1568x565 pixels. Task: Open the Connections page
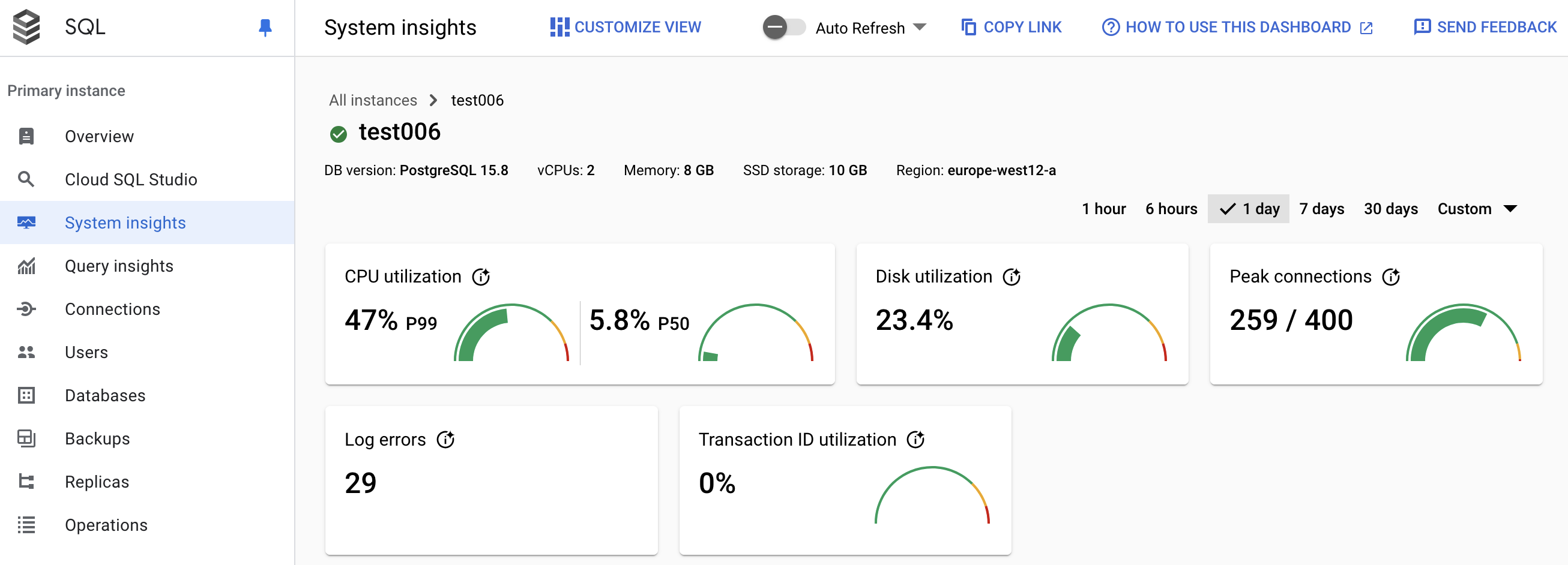(146, 309)
